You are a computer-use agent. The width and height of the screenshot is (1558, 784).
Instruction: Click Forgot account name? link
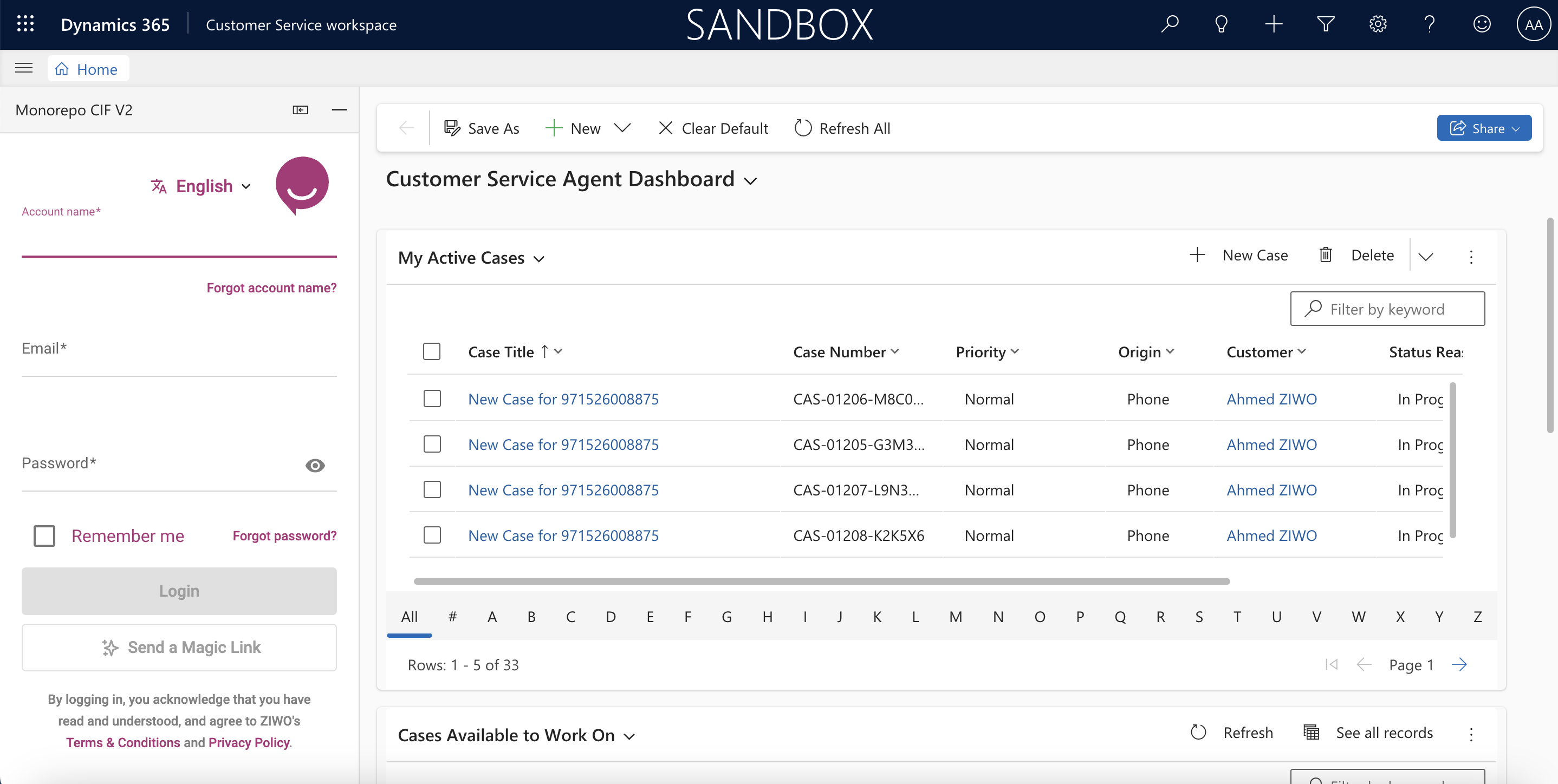(x=271, y=288)
